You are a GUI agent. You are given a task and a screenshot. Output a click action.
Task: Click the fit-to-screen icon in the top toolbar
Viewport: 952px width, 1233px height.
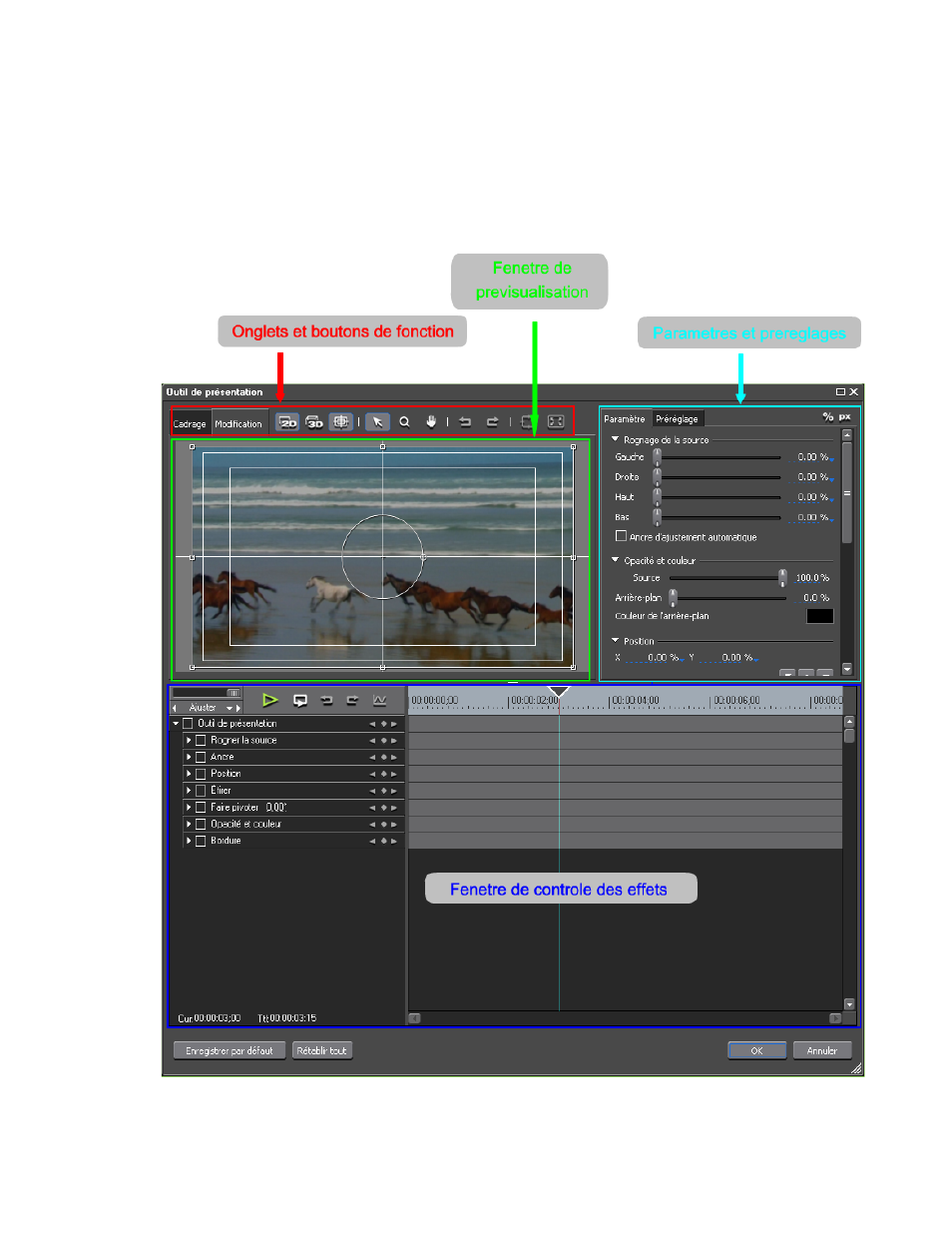556,422
